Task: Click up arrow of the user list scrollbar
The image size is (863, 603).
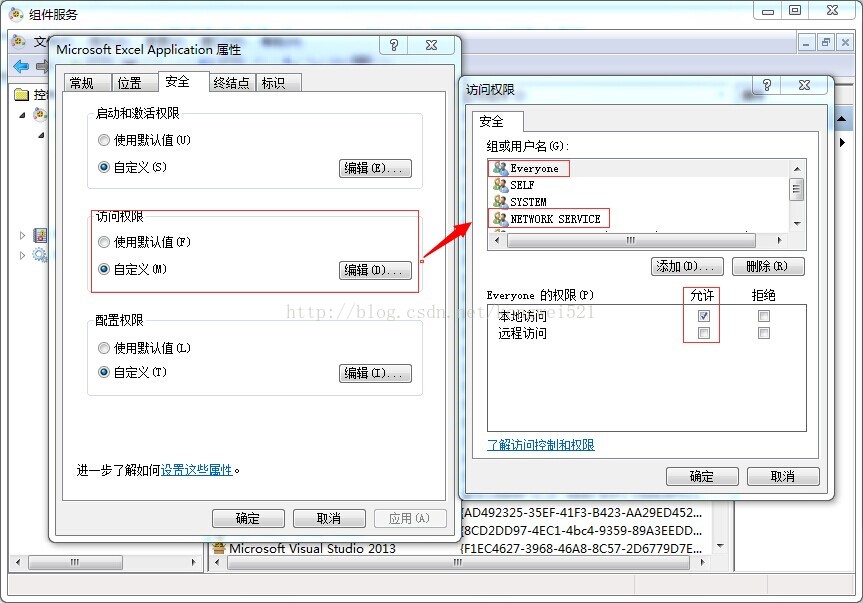Action: [796, 168]
